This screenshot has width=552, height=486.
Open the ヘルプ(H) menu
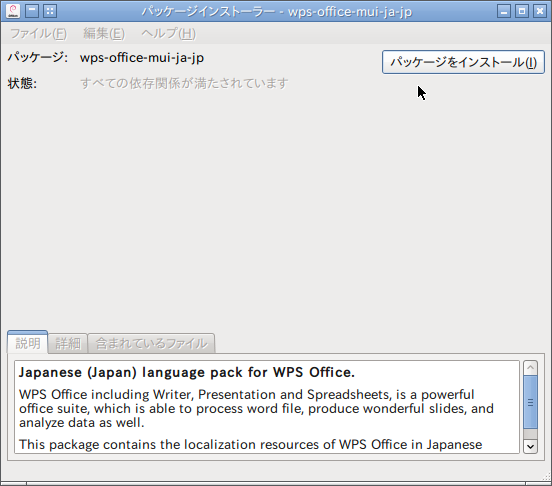point(168,34)
